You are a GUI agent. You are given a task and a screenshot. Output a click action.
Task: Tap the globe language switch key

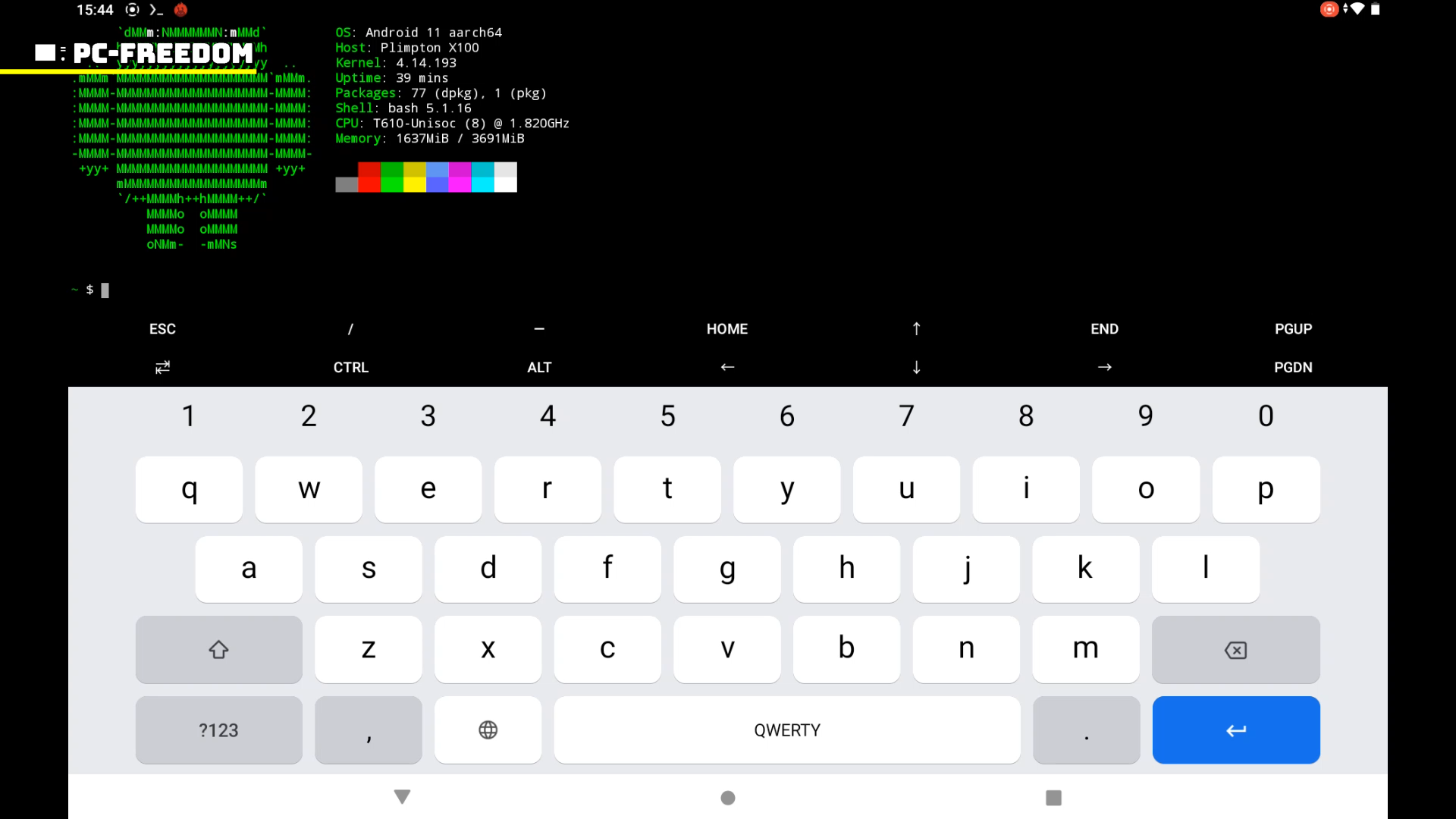pyautogui.click(x=488, y=730)
